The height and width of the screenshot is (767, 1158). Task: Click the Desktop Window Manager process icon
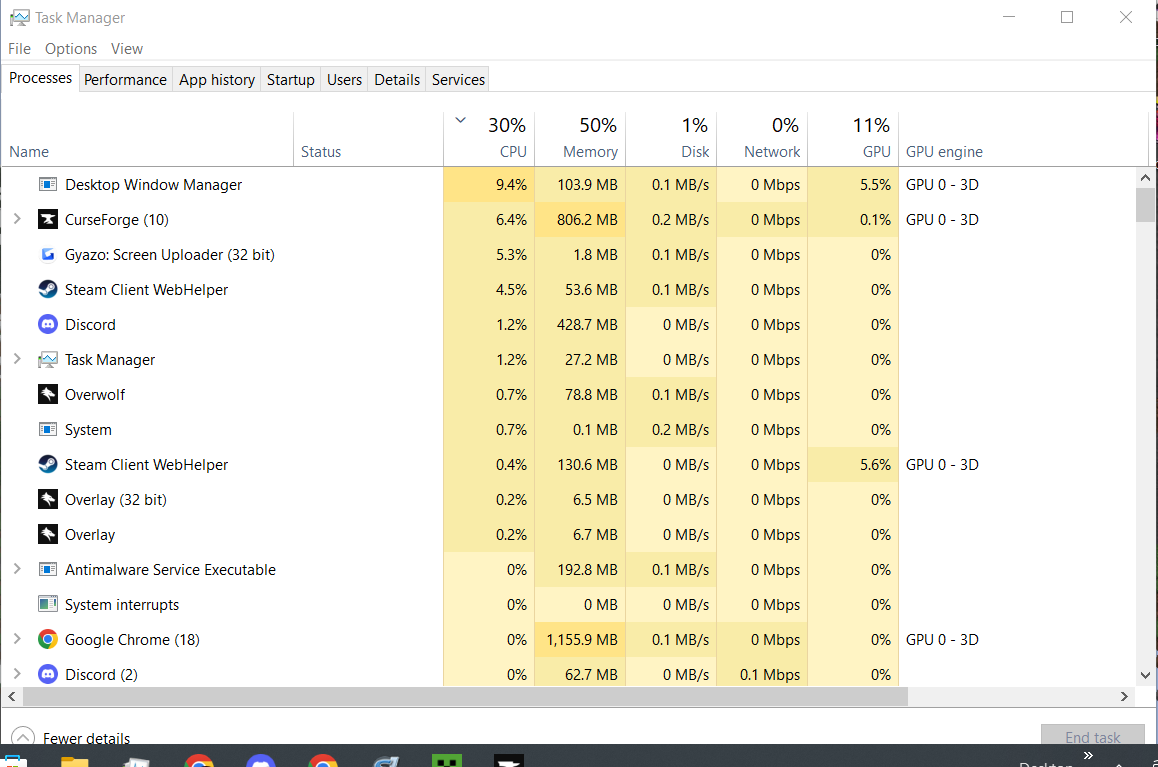[x=47, y=185]
